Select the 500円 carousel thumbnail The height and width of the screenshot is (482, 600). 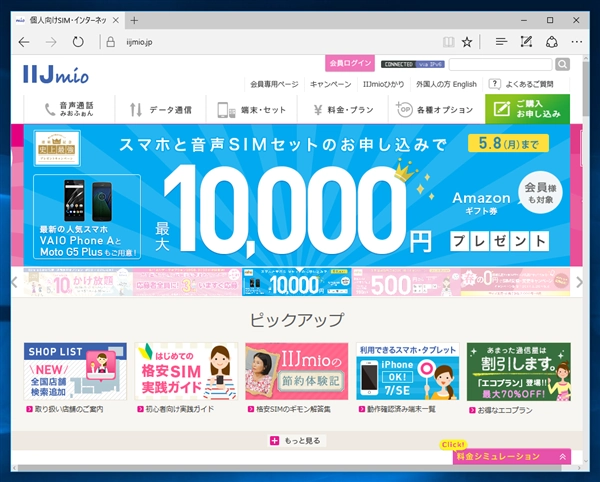click(x=406, y=282)
